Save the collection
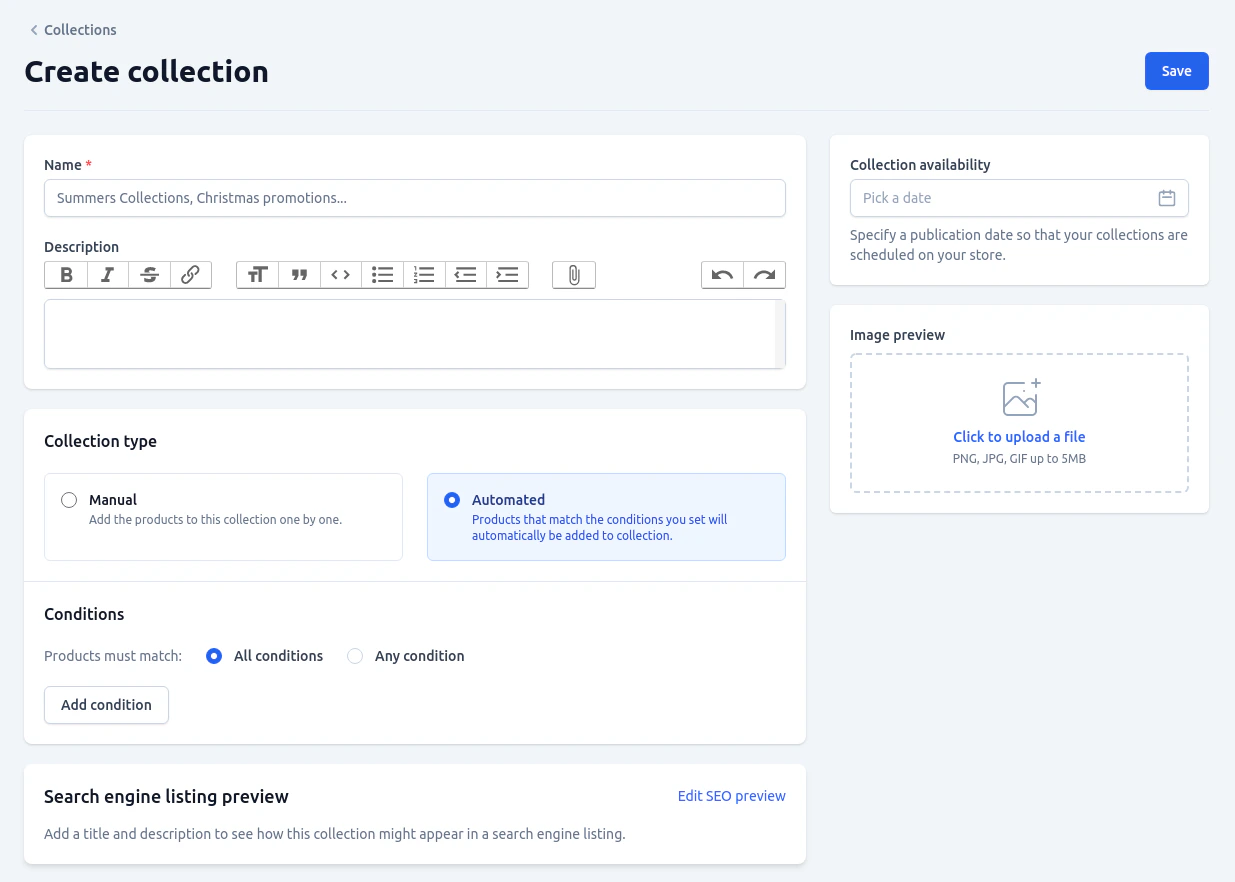This screenshot has height=882, width=1235. [1176, 71]
